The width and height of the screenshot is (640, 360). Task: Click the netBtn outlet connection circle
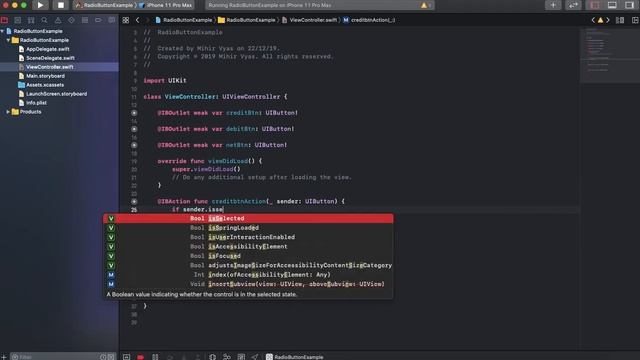(134, 145)
